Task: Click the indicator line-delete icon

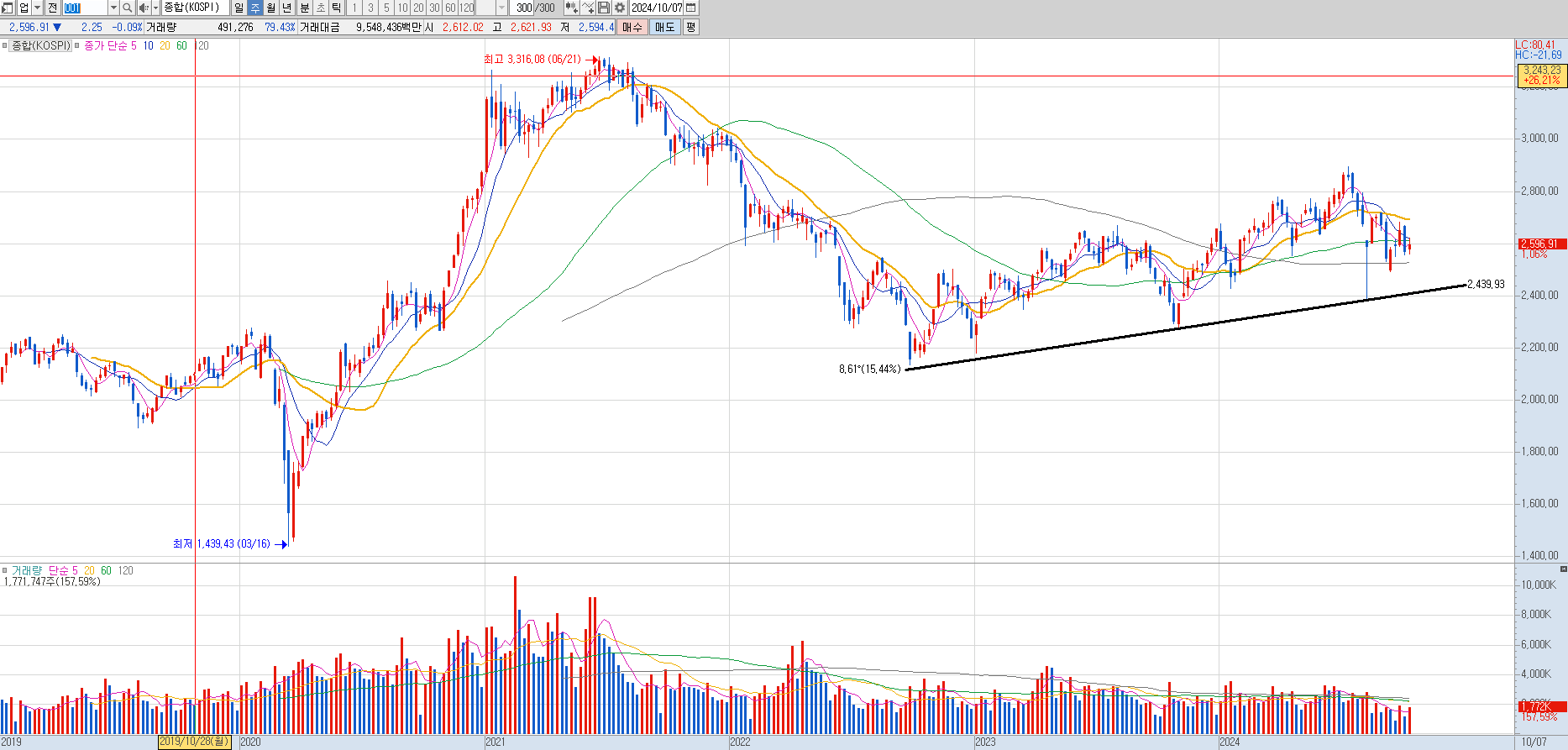Action: pos(588,8)
